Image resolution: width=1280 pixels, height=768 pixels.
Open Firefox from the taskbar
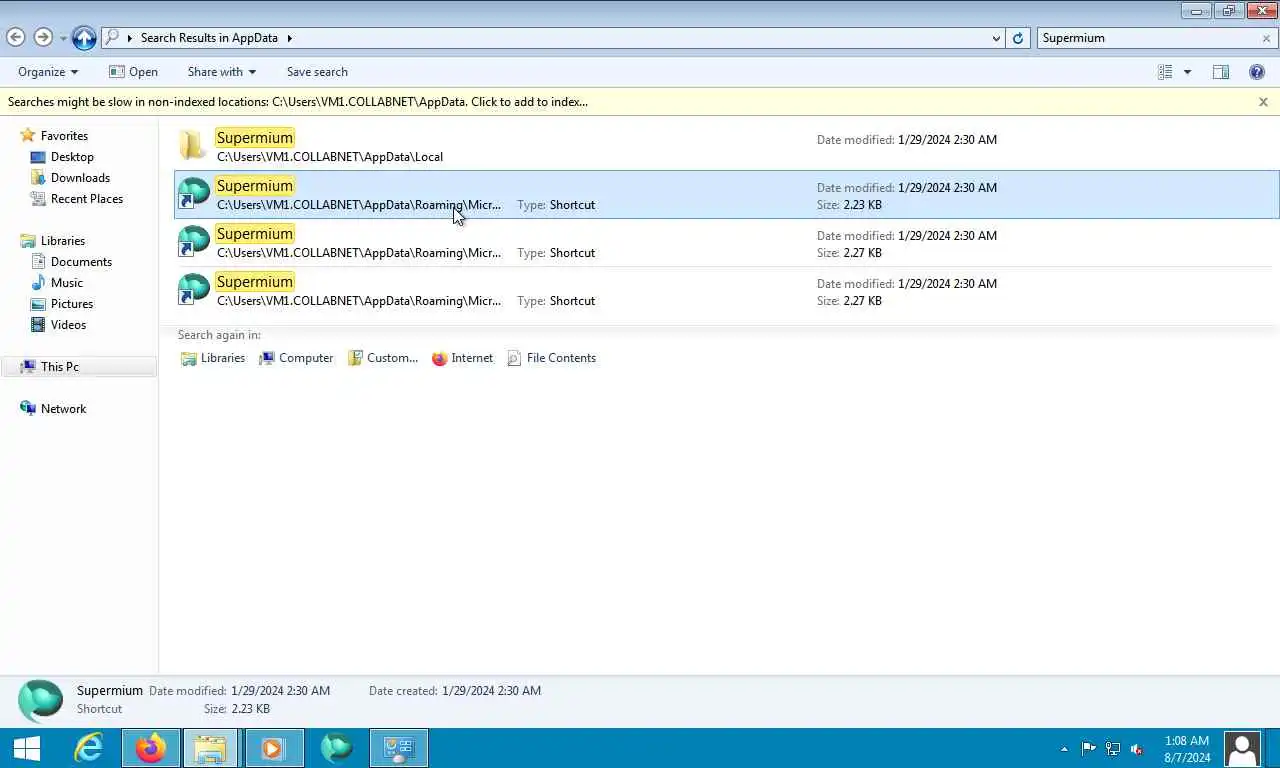coord(150,748)
